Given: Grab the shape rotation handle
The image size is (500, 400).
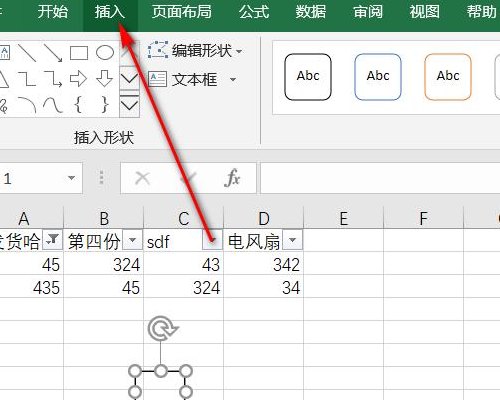Looking at the screenshot, I should [163, 328].
